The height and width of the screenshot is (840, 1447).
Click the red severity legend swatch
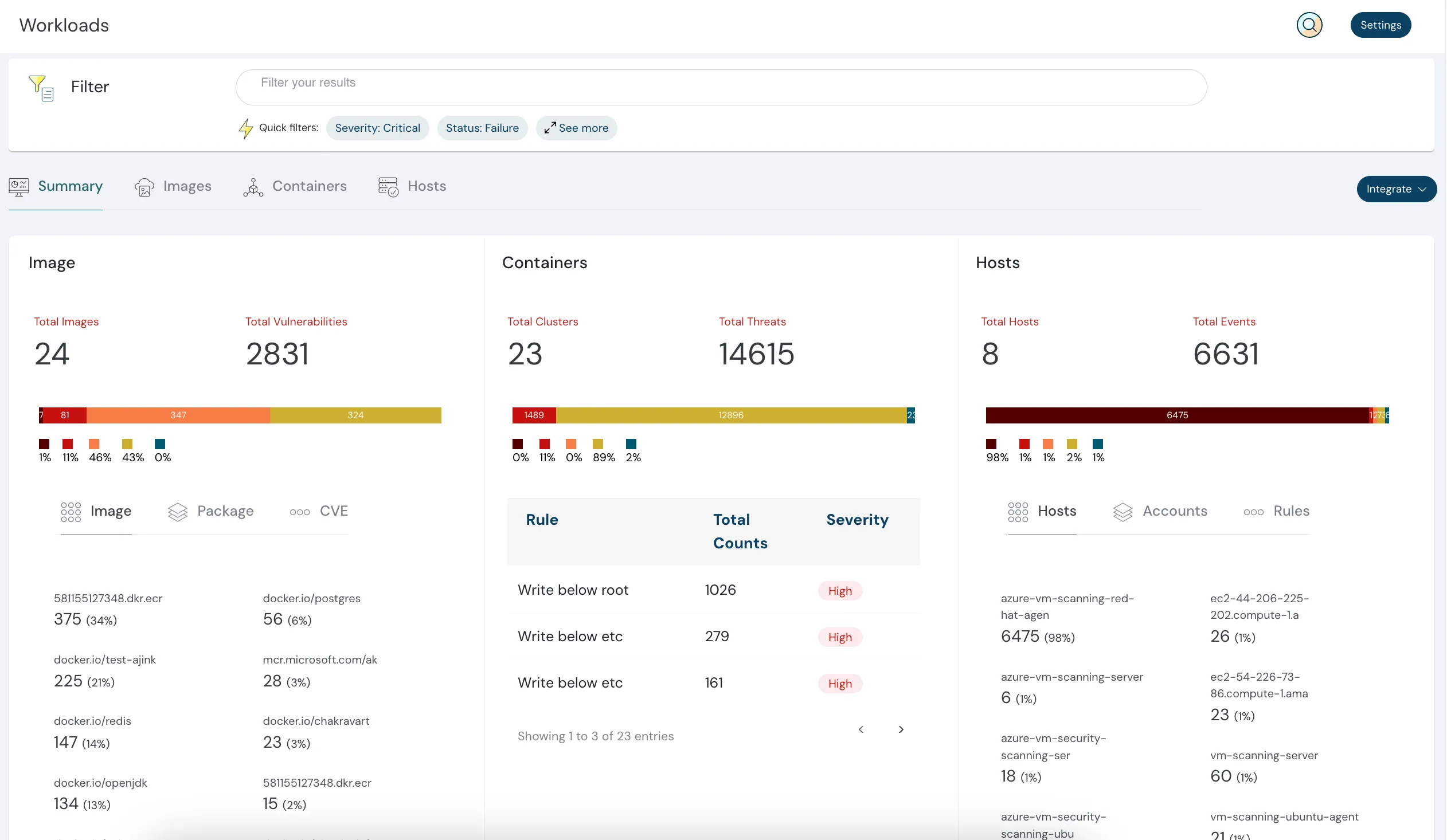point(67,445)
